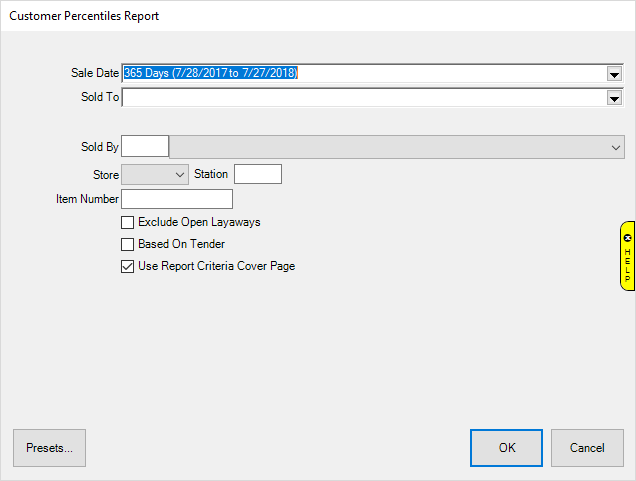The height and width of the screenshot is (481, 636).
Task: Click the small Sold By code box
Action: pos(145,147)
